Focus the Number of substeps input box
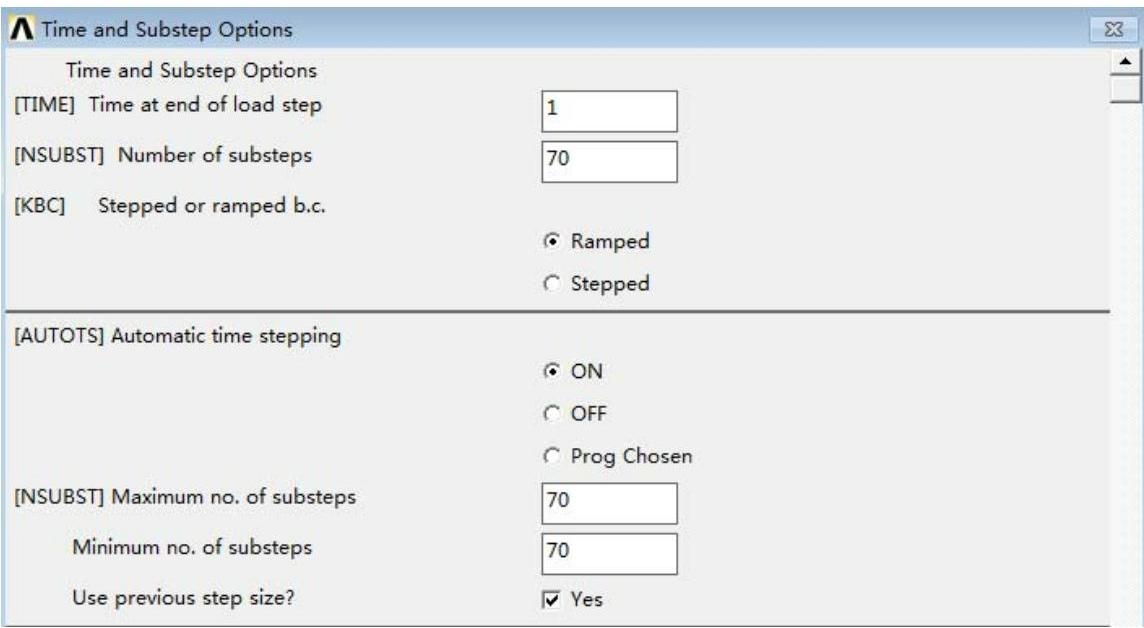This screenshot has width=1144, height=628. (609, 161)
